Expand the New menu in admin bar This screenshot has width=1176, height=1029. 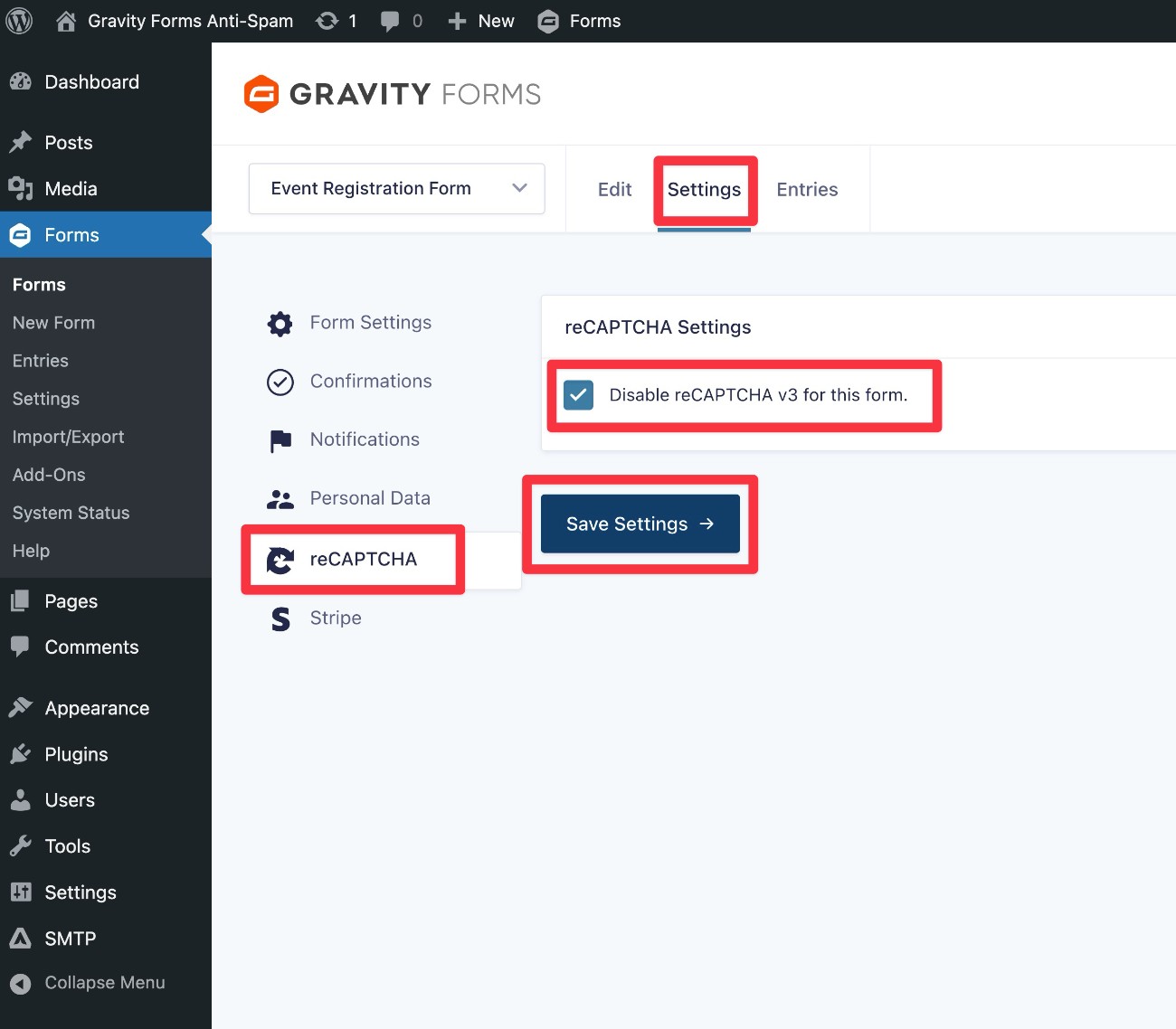[480, 21]
